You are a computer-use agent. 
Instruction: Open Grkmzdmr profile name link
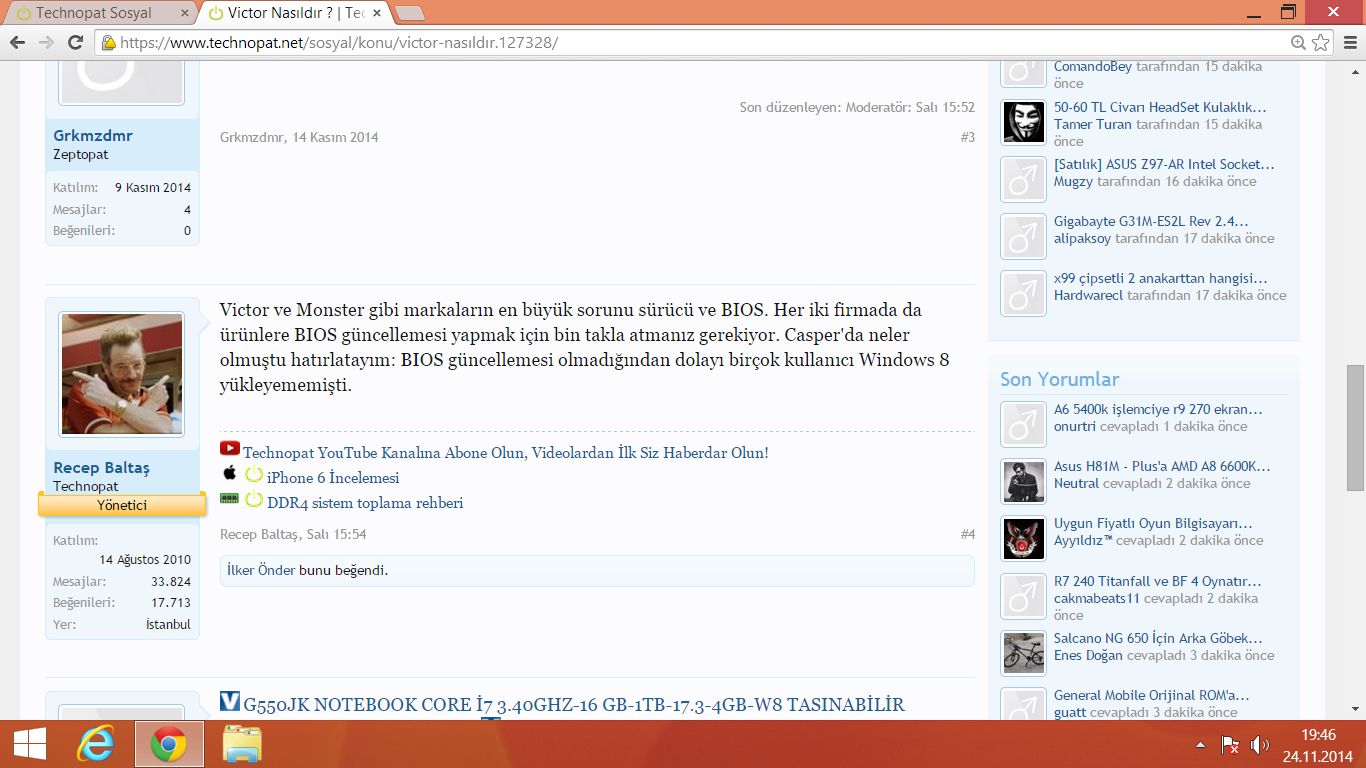coord(93,135)
